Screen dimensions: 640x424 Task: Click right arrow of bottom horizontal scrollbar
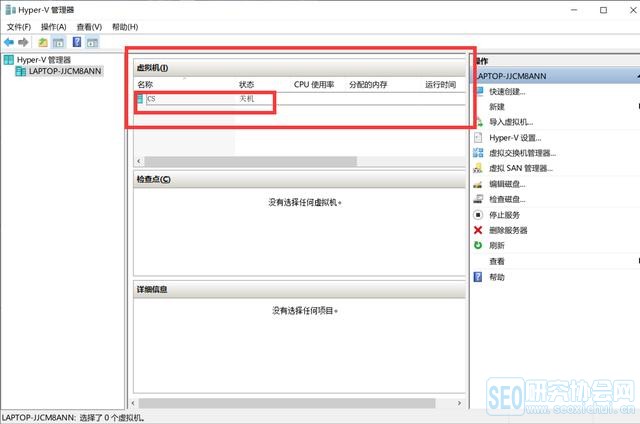coord(459,403)
